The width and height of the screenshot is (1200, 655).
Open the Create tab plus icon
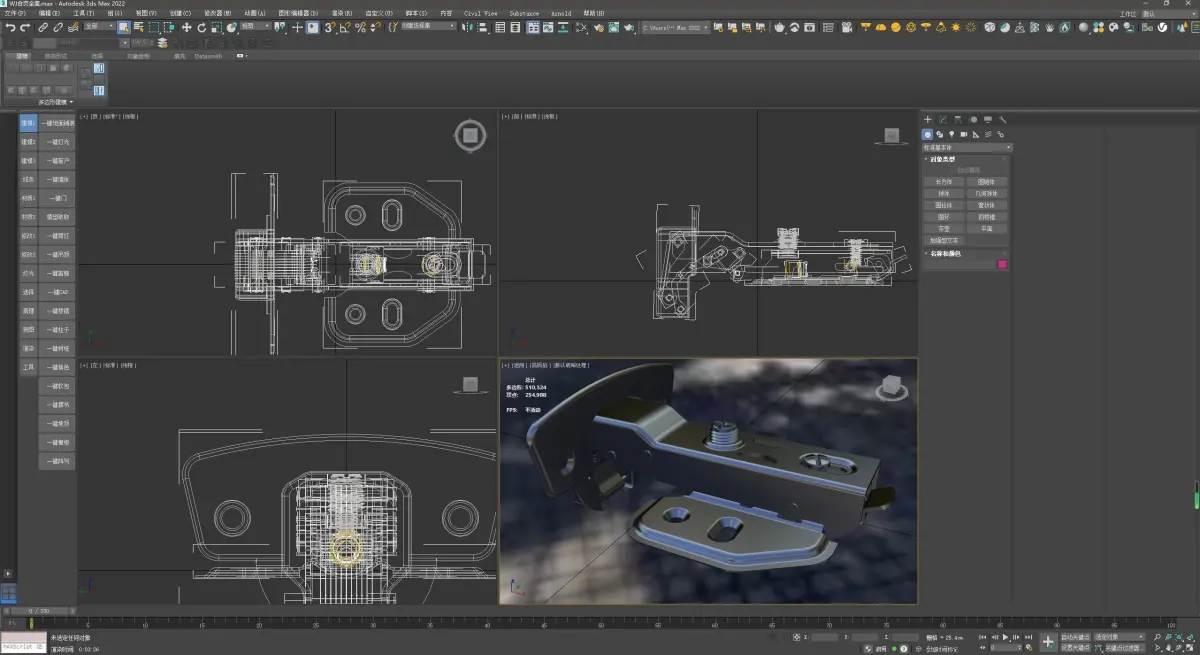[x=928, y=120]
